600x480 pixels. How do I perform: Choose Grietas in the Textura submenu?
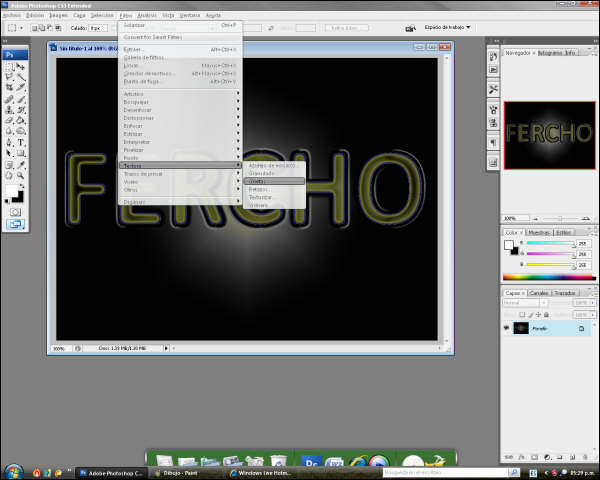point(274,181)
